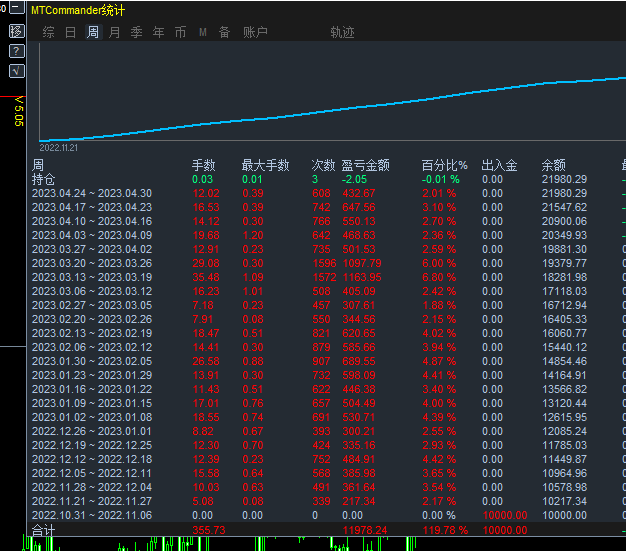The width and height of the screenshot is (626, 551).
Task: Select row 2023.01.02 ~ 2023.01.08
Action: (x=326, y=417)
